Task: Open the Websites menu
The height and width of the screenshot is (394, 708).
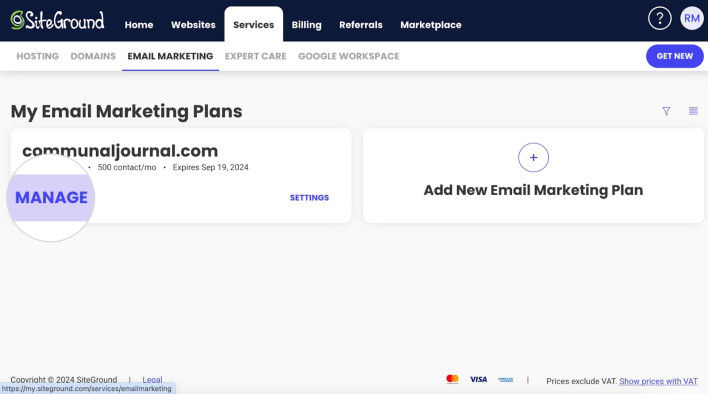Action: [193, 25]
